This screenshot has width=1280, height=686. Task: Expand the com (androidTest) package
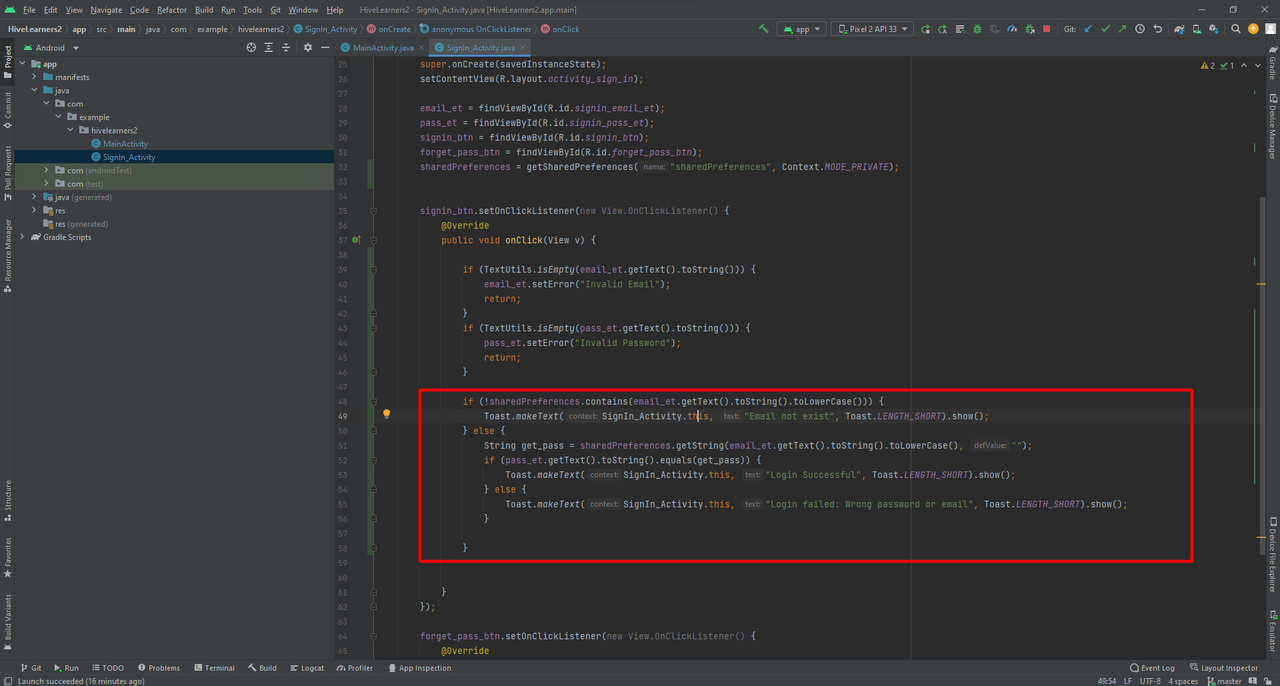point(47,170)
